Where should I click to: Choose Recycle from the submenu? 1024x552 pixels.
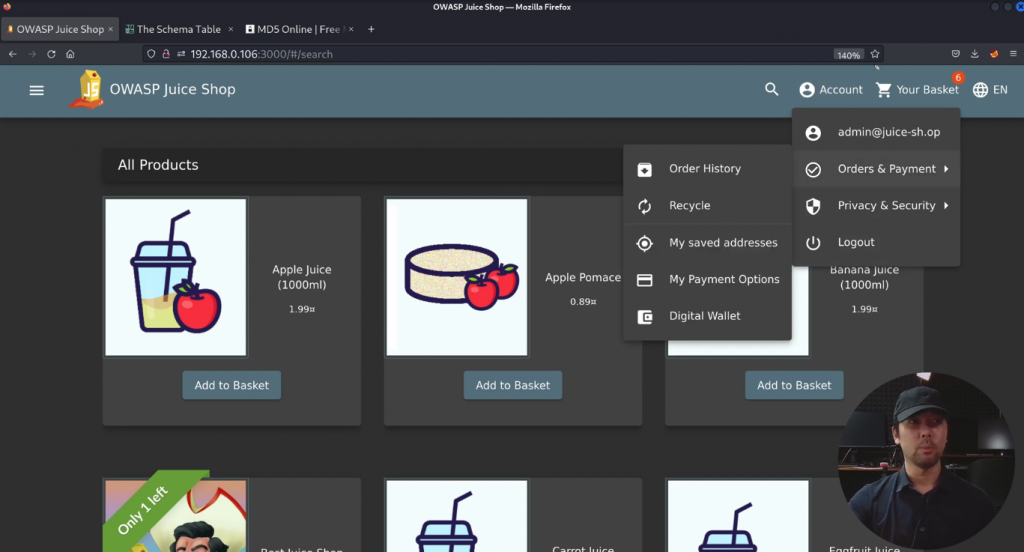(x=707, y=205)
